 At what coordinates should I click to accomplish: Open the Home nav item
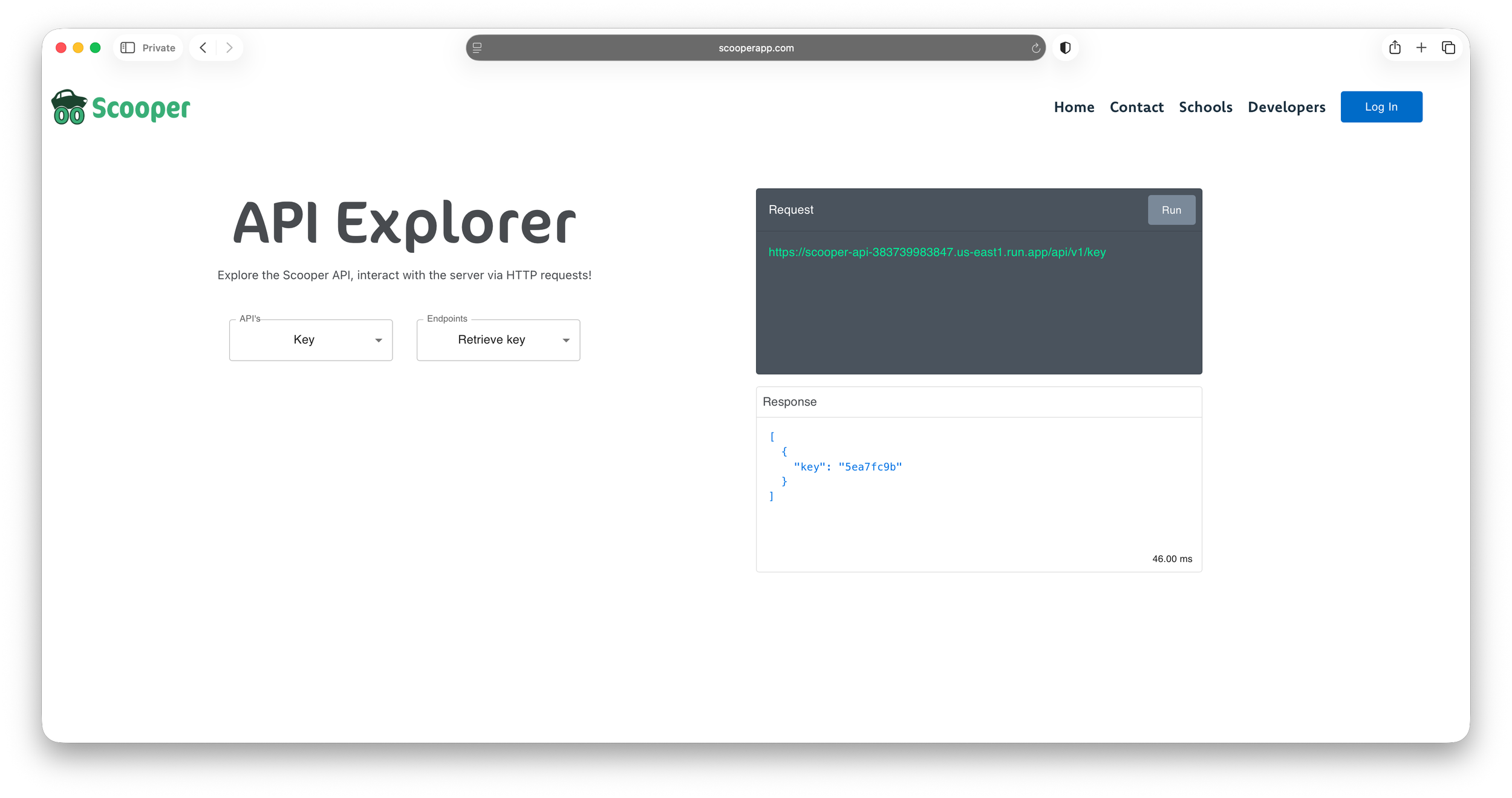click(x=1074, y=107)
